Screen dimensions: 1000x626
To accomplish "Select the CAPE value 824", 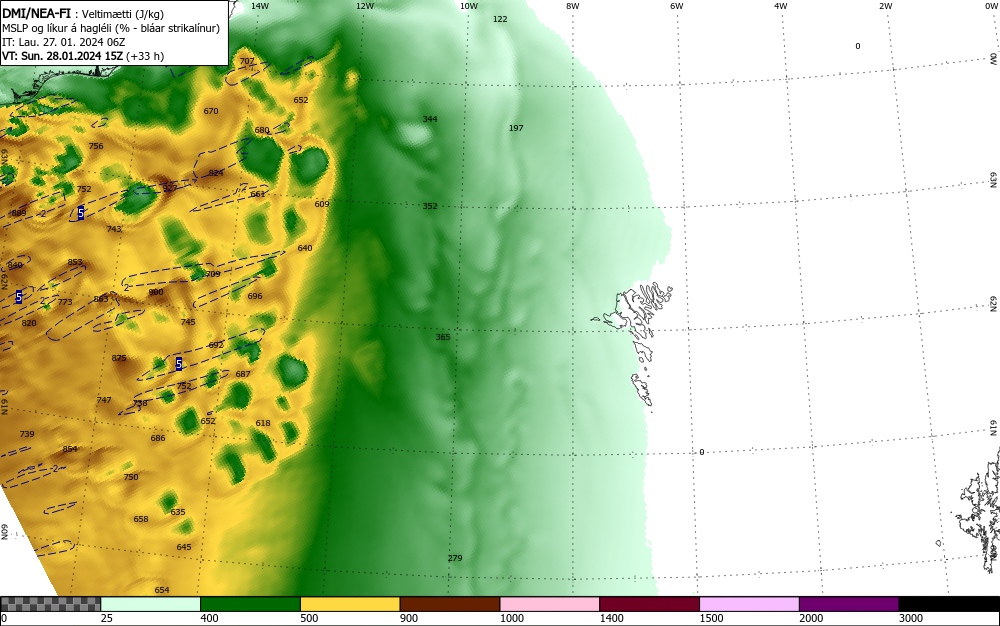I will (x=216, y=173).
